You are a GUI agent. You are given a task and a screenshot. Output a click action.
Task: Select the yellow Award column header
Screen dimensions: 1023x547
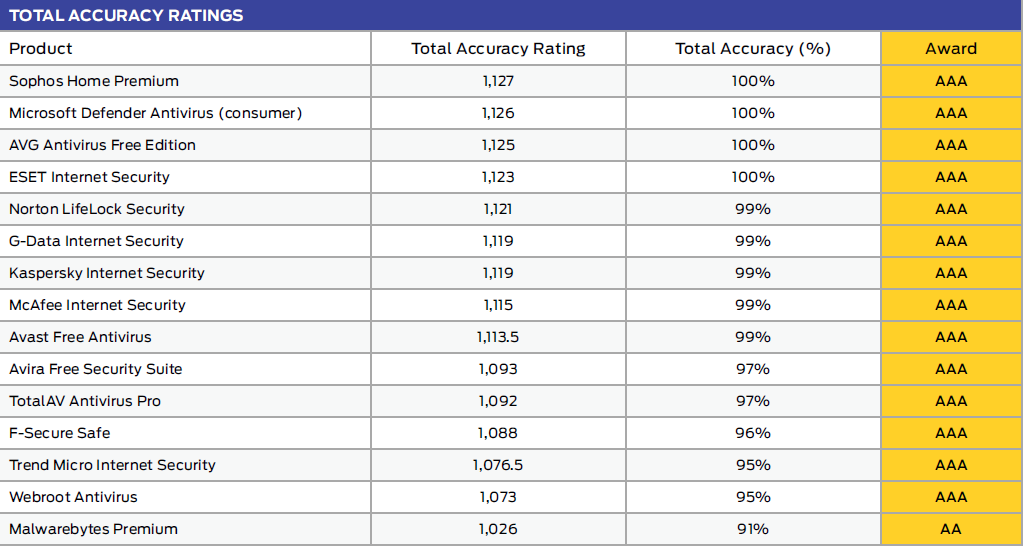click(x=951, y=48)
